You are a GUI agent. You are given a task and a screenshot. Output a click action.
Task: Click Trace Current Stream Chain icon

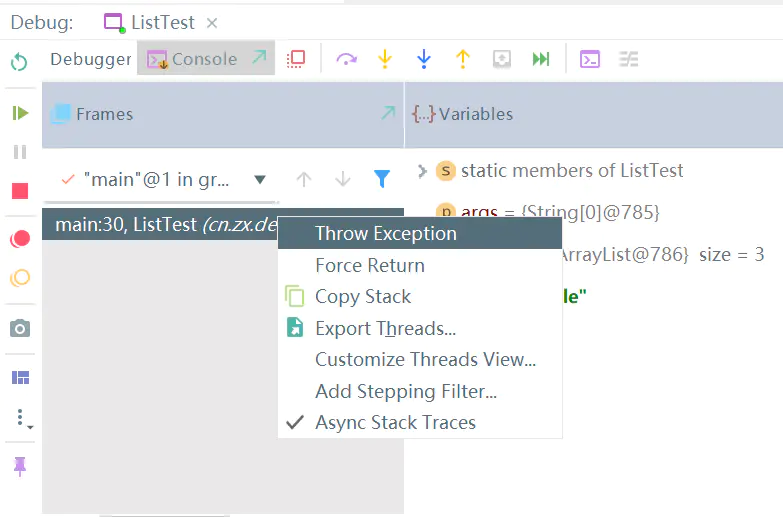pos(629,59)
